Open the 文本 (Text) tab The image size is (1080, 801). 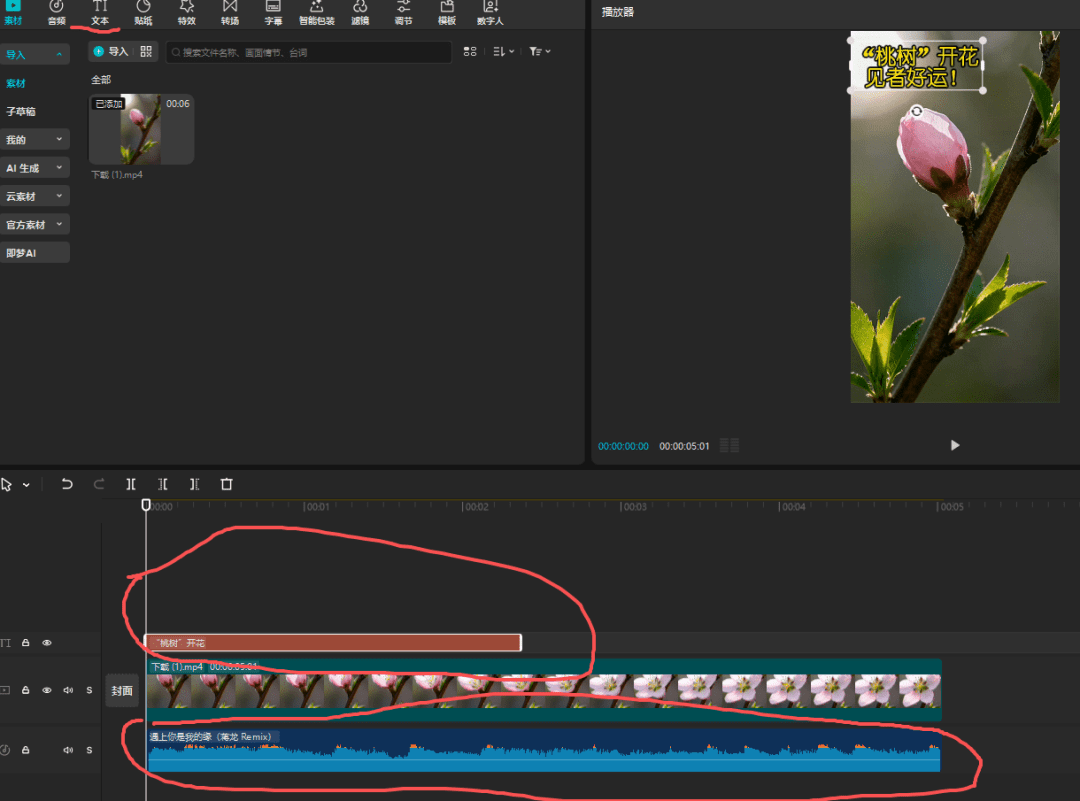tap(100, 12)
